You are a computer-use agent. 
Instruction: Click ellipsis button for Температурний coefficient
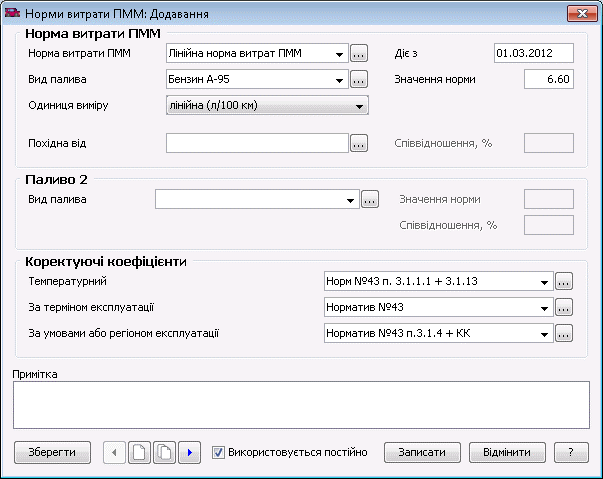tap(564, 281)
